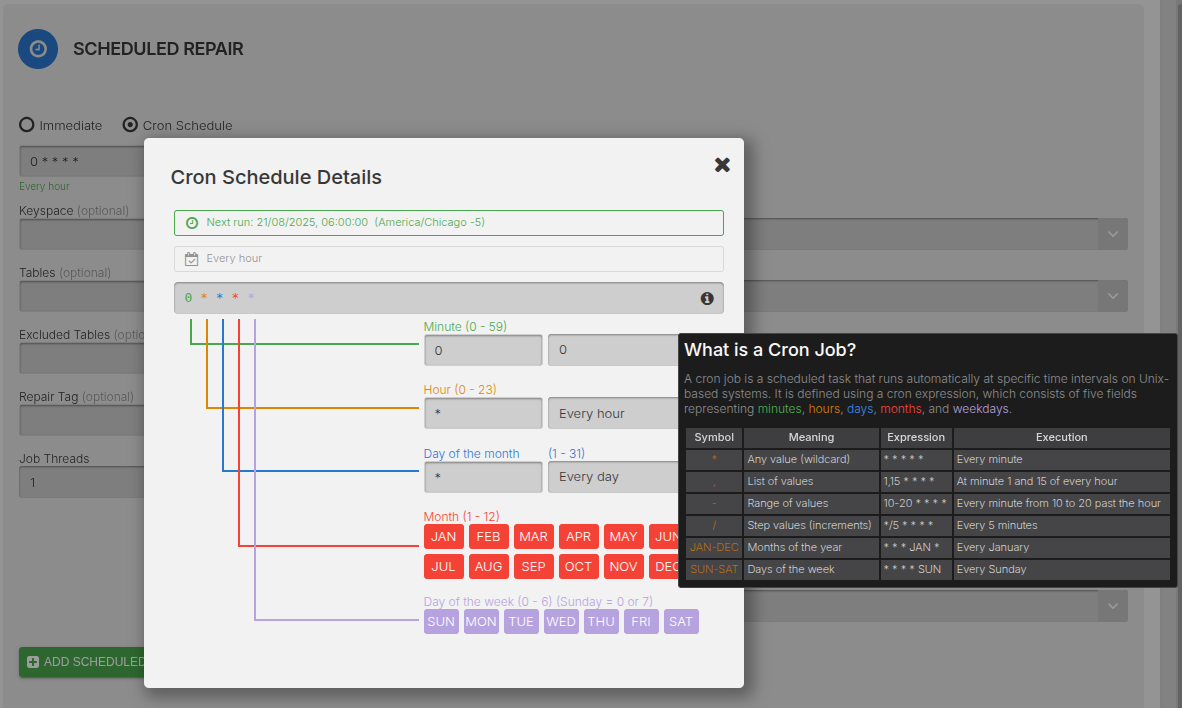Toggle the SUN weekday button

[441, 622]
